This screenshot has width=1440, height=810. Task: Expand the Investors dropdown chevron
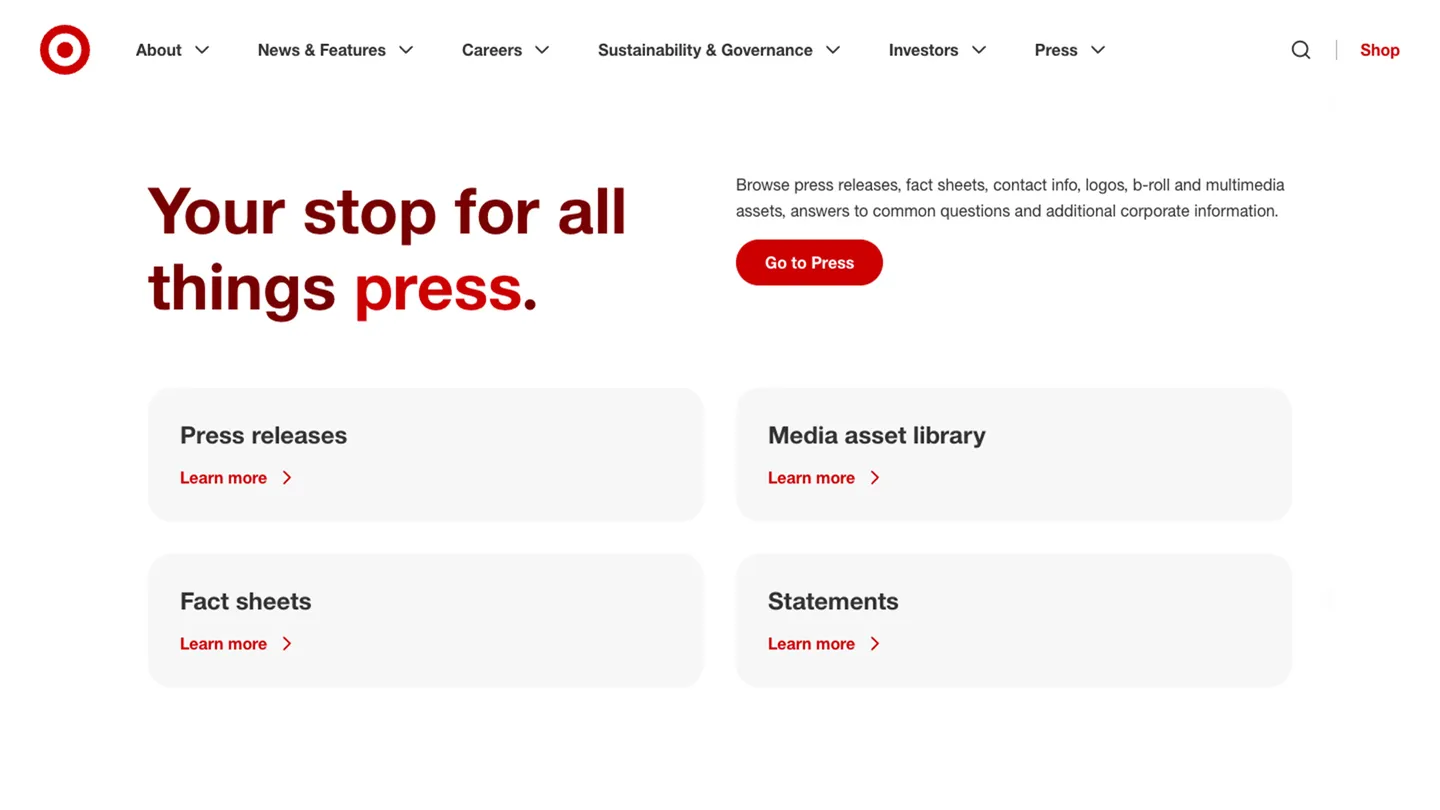pos(979,49)
